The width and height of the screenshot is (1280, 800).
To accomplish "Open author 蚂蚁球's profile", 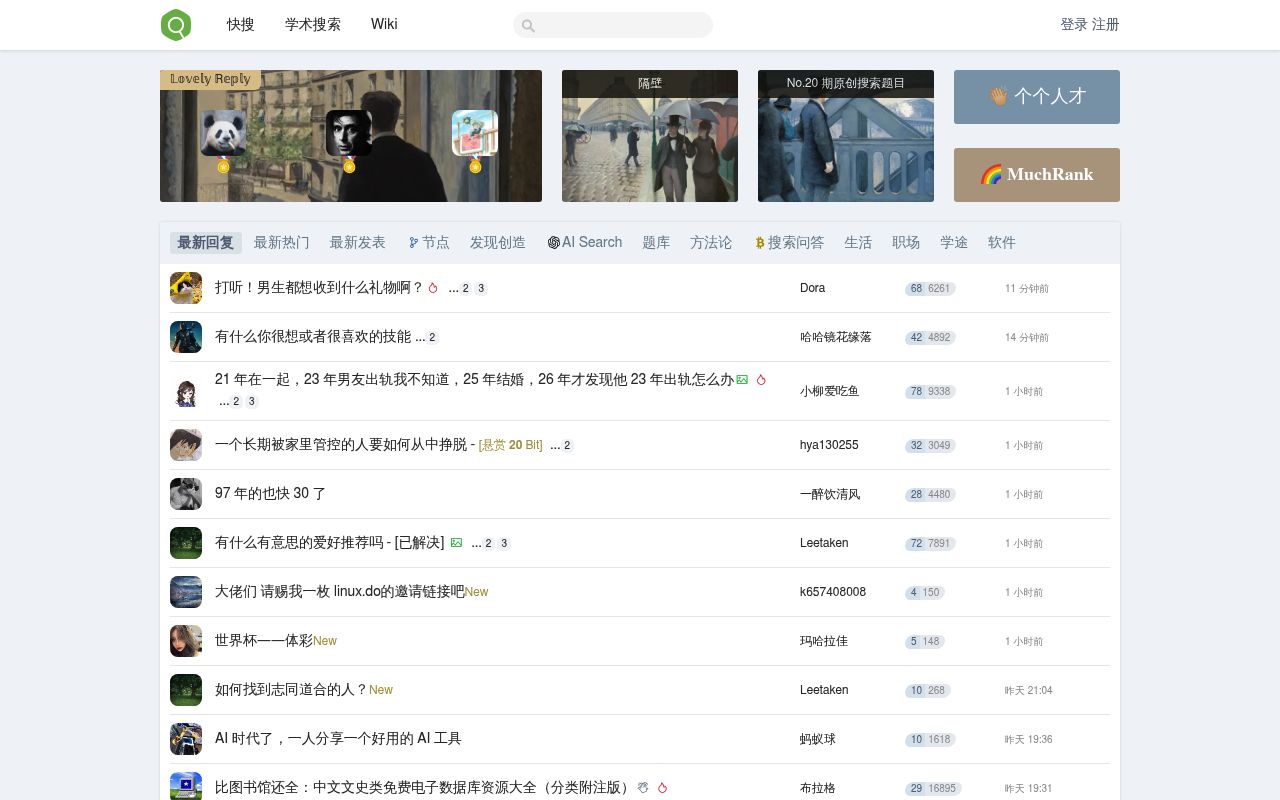I will coord(818,739).
